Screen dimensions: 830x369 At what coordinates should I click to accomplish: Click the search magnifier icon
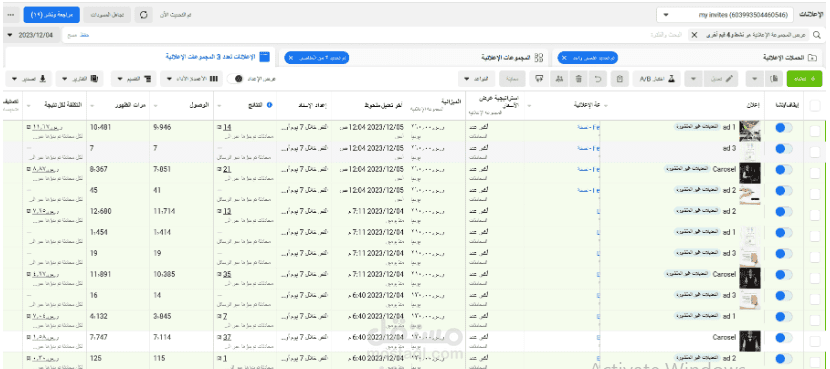point(817,35)
